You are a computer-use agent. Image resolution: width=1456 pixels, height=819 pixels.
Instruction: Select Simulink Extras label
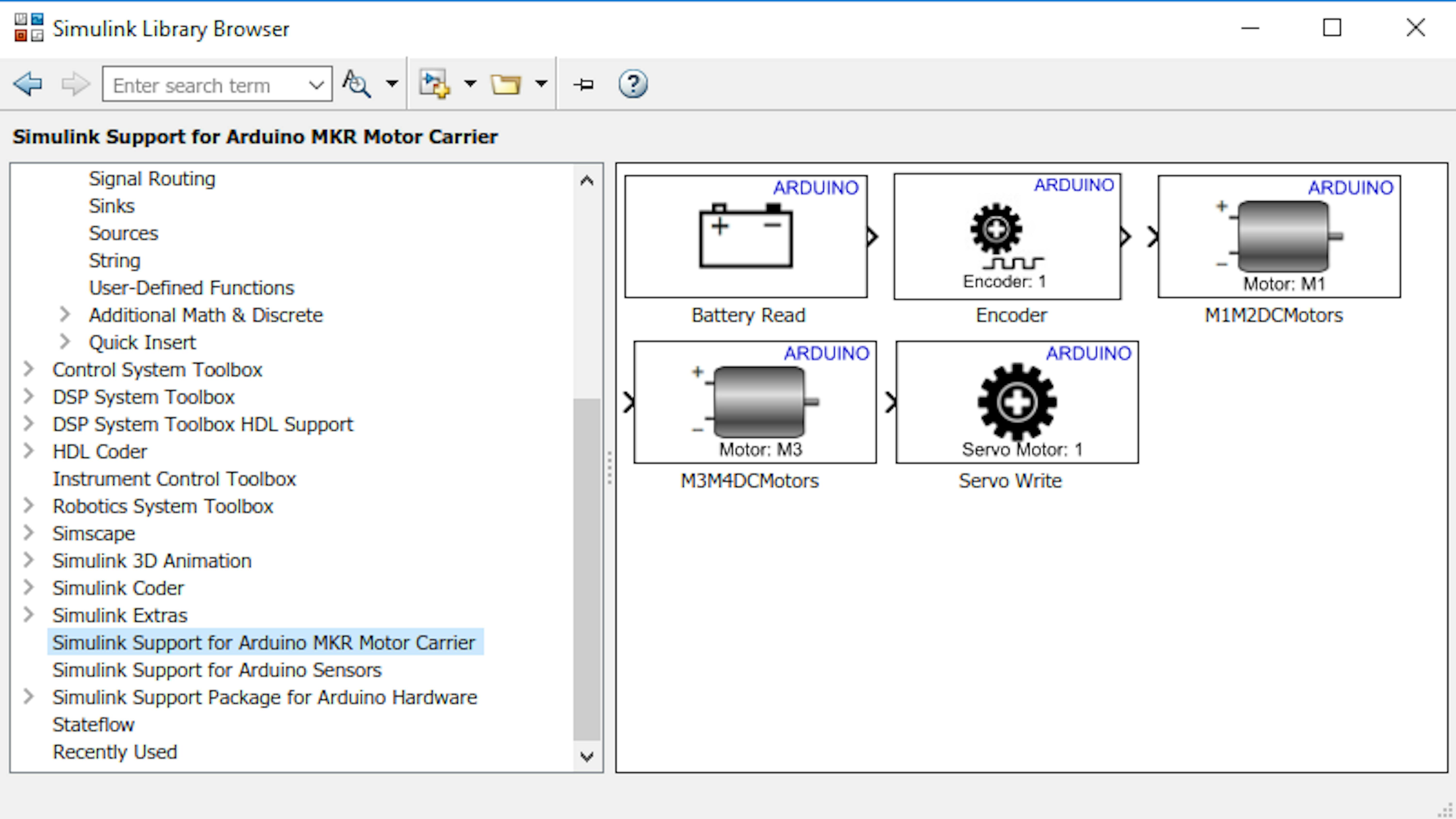point(120,615)
